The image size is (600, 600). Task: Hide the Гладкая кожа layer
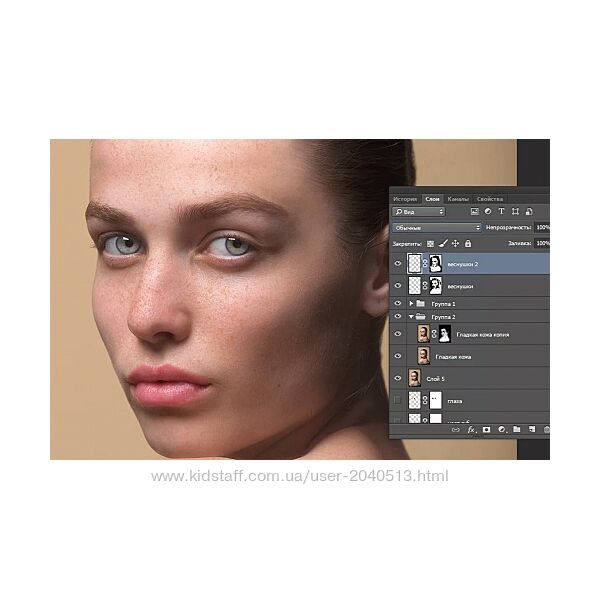pos(398,356)
